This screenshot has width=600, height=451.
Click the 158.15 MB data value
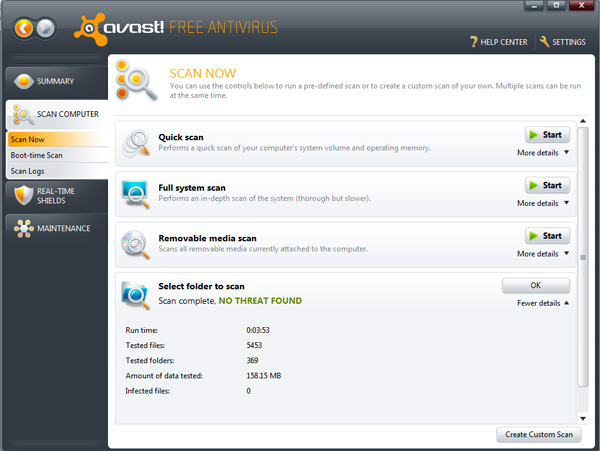(264, 376)
